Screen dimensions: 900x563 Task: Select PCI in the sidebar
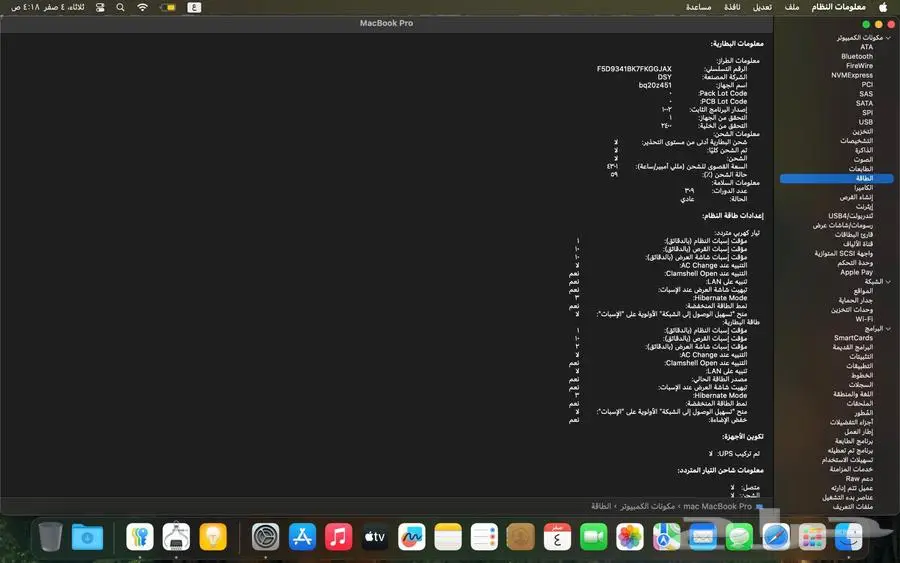coord(867,84)
